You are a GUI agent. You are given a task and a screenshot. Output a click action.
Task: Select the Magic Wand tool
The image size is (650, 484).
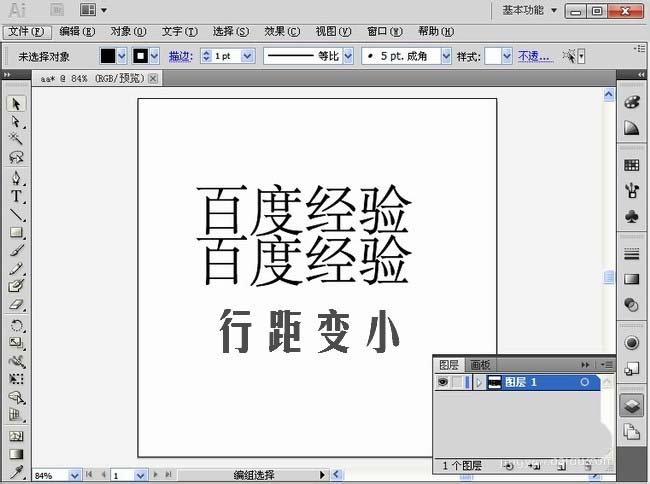point(16,138)
